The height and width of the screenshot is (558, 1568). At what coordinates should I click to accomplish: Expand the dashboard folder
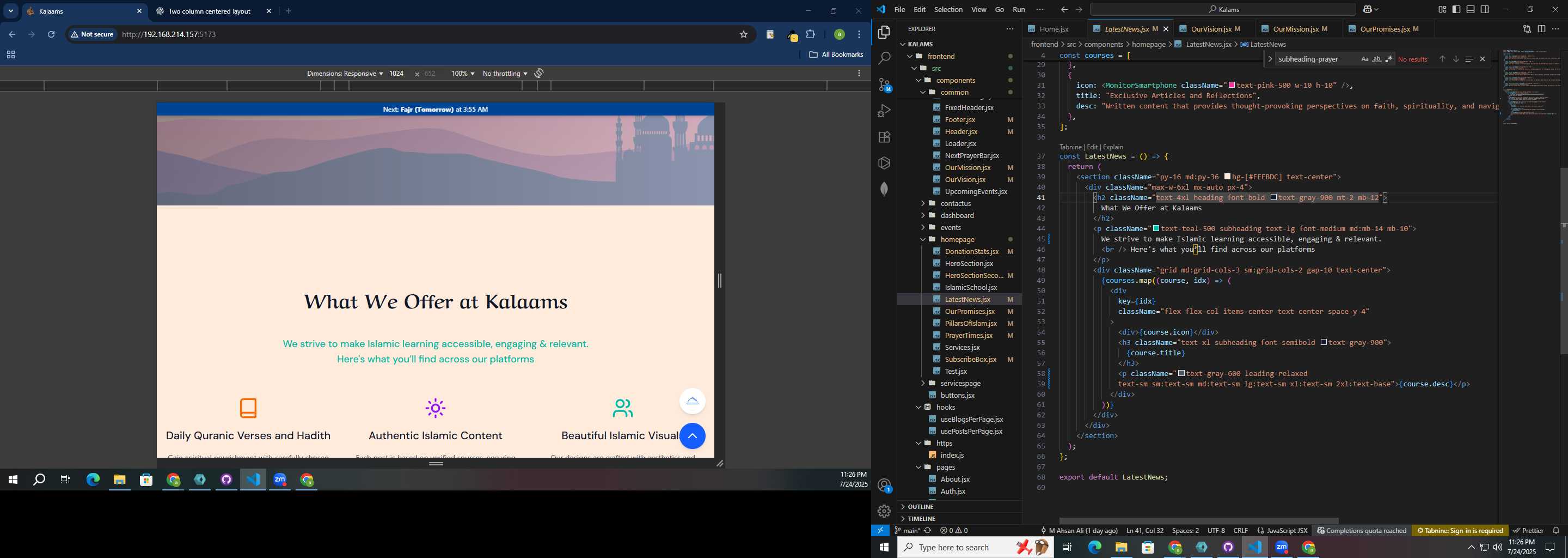pyautogui.click(x=957, y=216)
